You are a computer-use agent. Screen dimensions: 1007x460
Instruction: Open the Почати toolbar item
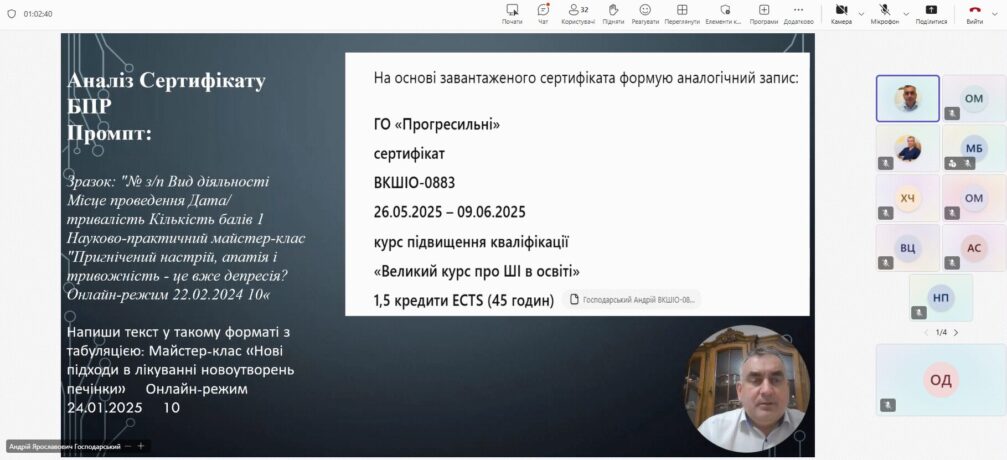click(512, 13)
